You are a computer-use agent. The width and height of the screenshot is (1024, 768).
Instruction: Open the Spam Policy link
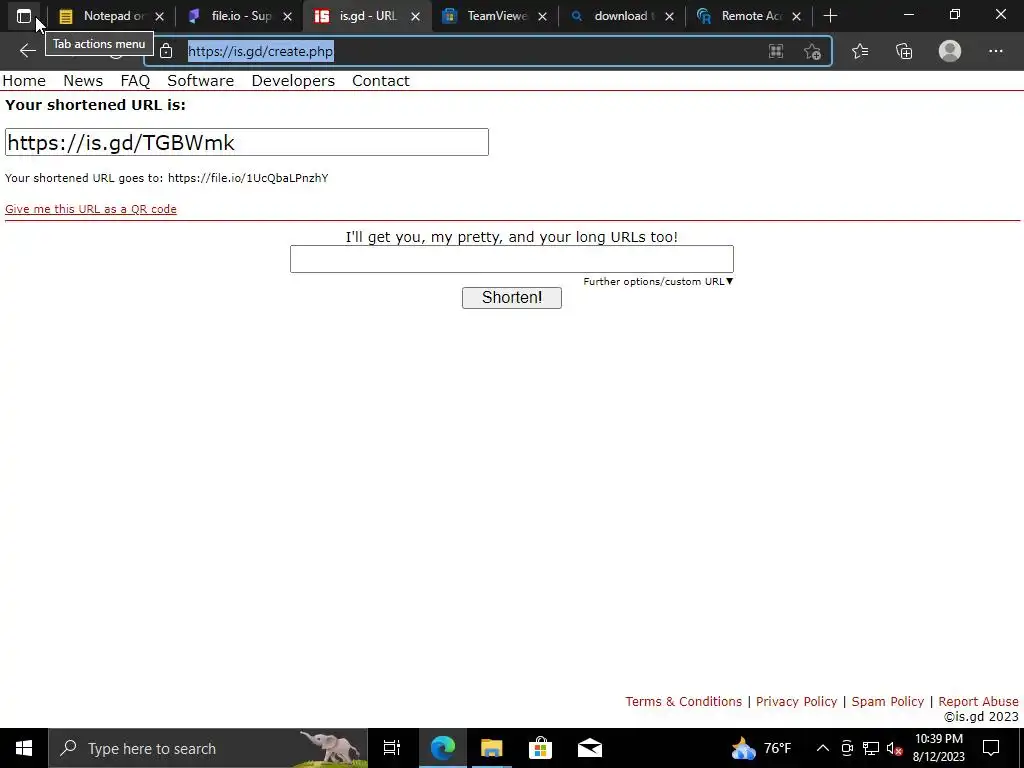(888, 701)
